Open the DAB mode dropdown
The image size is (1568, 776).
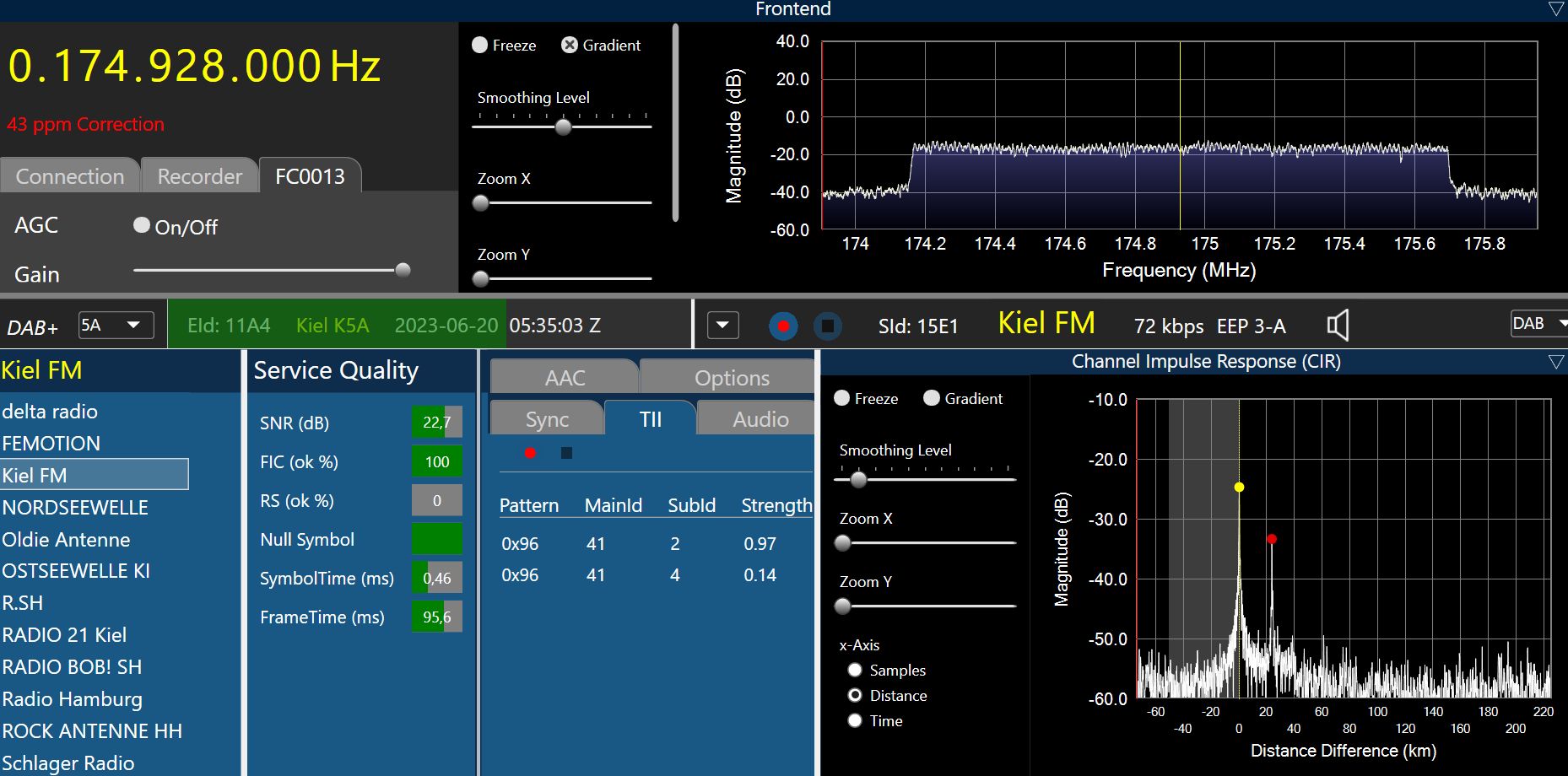pyautogui.click(x=1538, y=324)
